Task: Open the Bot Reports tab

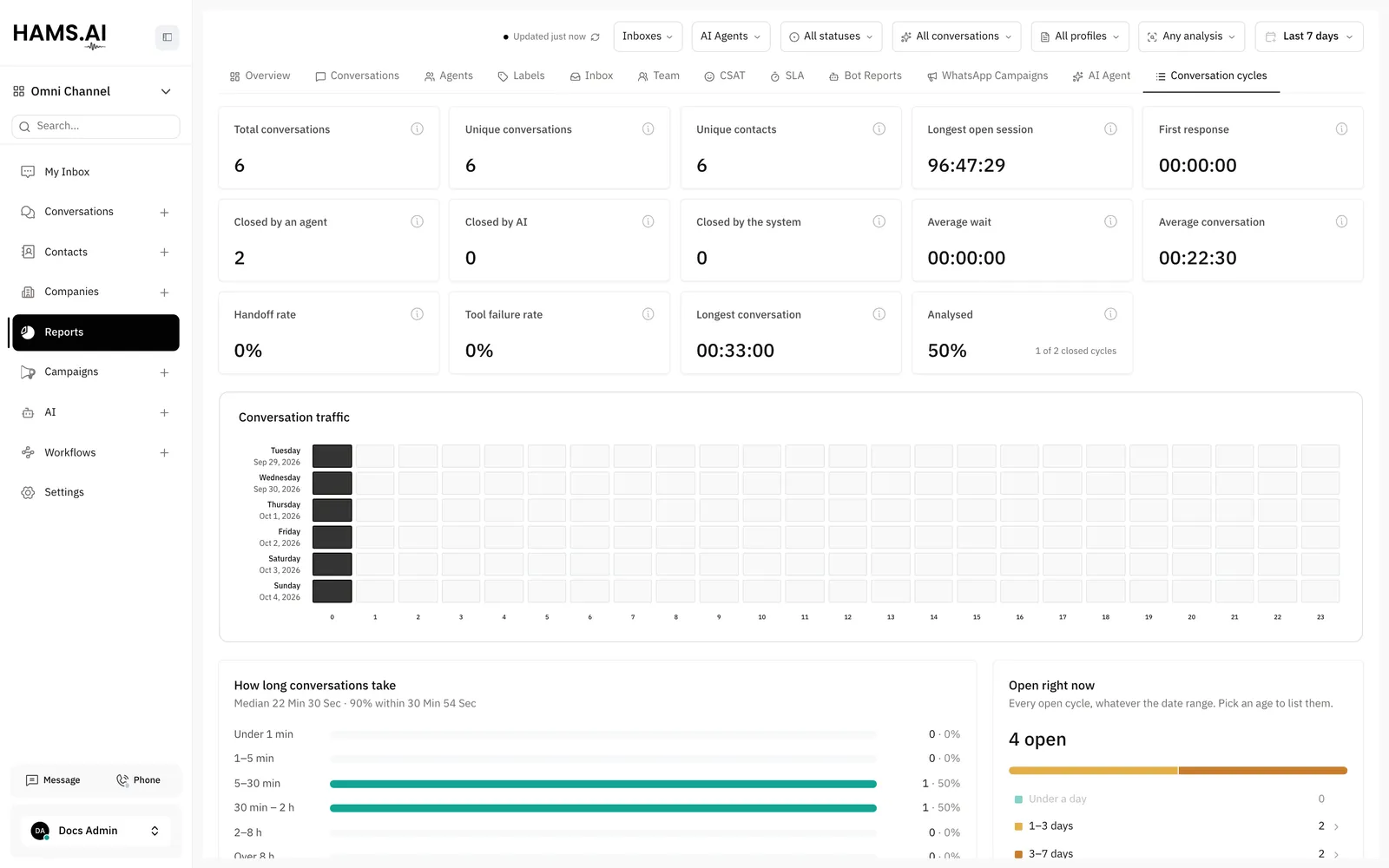Action: click(x=866, y=76)
